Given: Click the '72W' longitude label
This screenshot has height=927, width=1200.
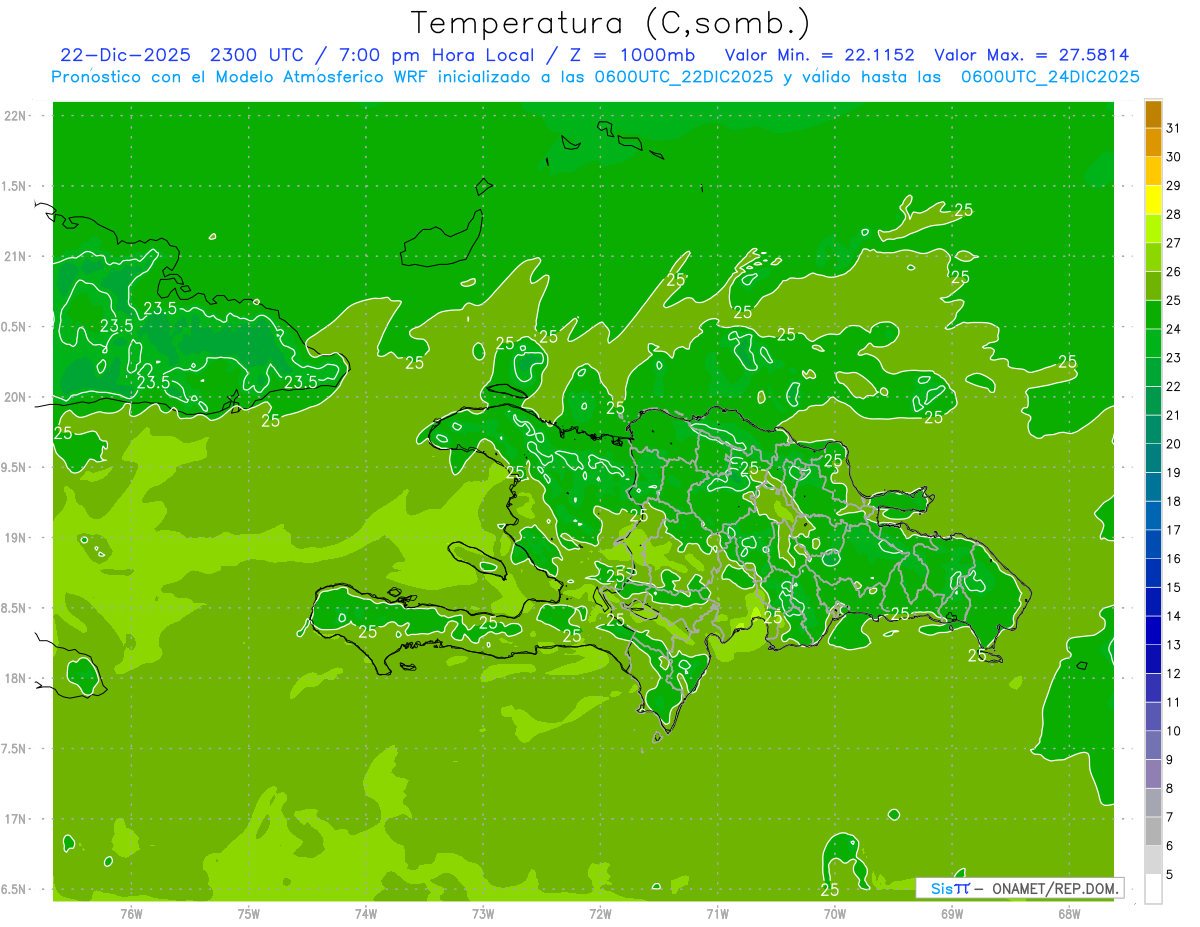Looking at the screenshot, I should (x=600, y=913).
